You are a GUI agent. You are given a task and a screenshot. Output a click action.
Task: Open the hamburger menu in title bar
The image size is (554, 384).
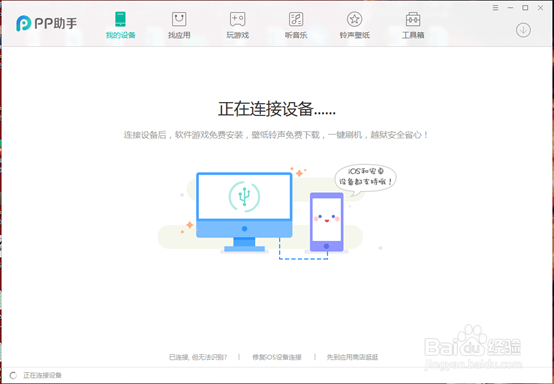click(x=496, y=8)
